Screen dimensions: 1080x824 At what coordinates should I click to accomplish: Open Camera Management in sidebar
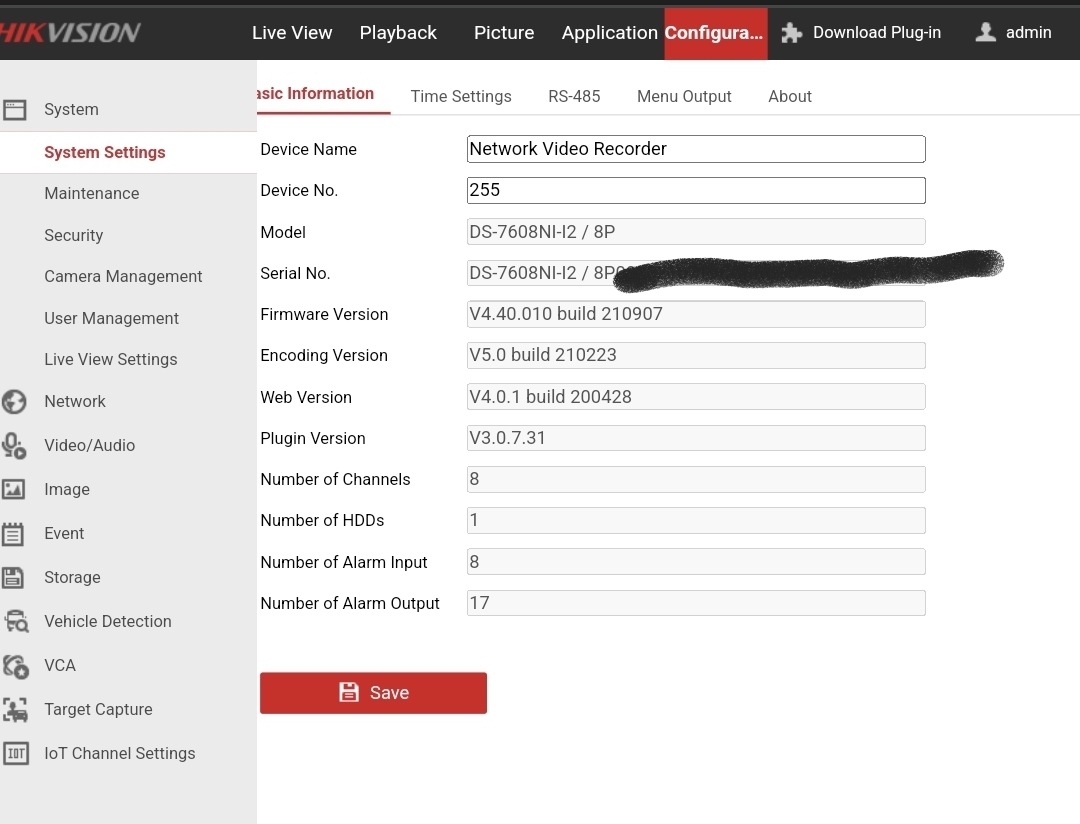point(123,277)
